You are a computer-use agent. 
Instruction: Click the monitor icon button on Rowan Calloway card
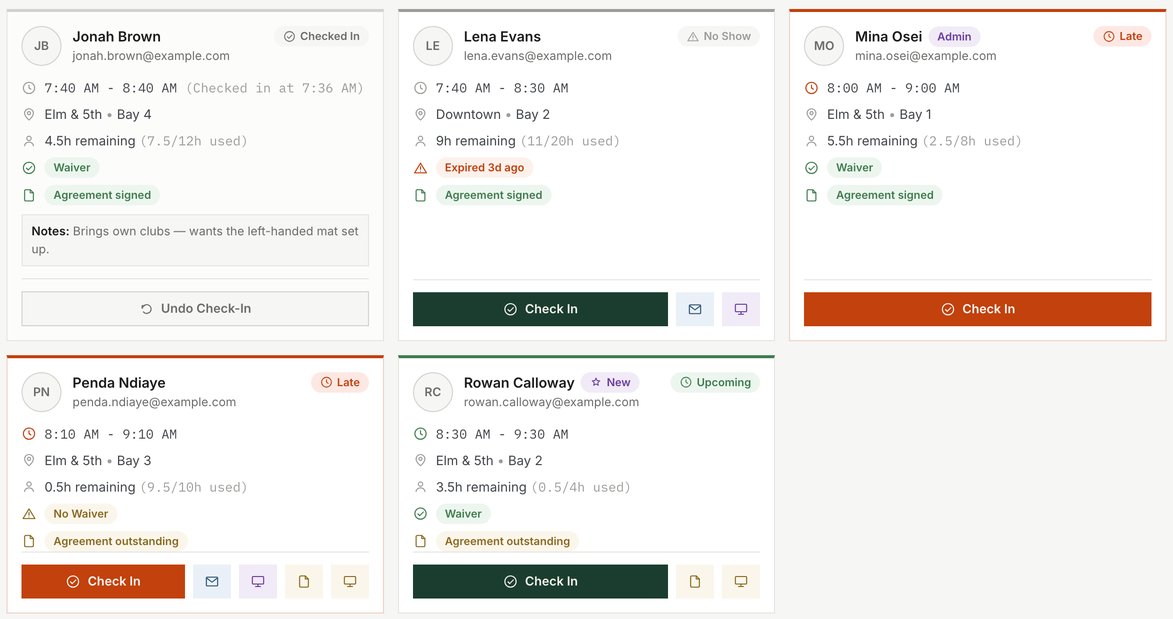(741, 582)
